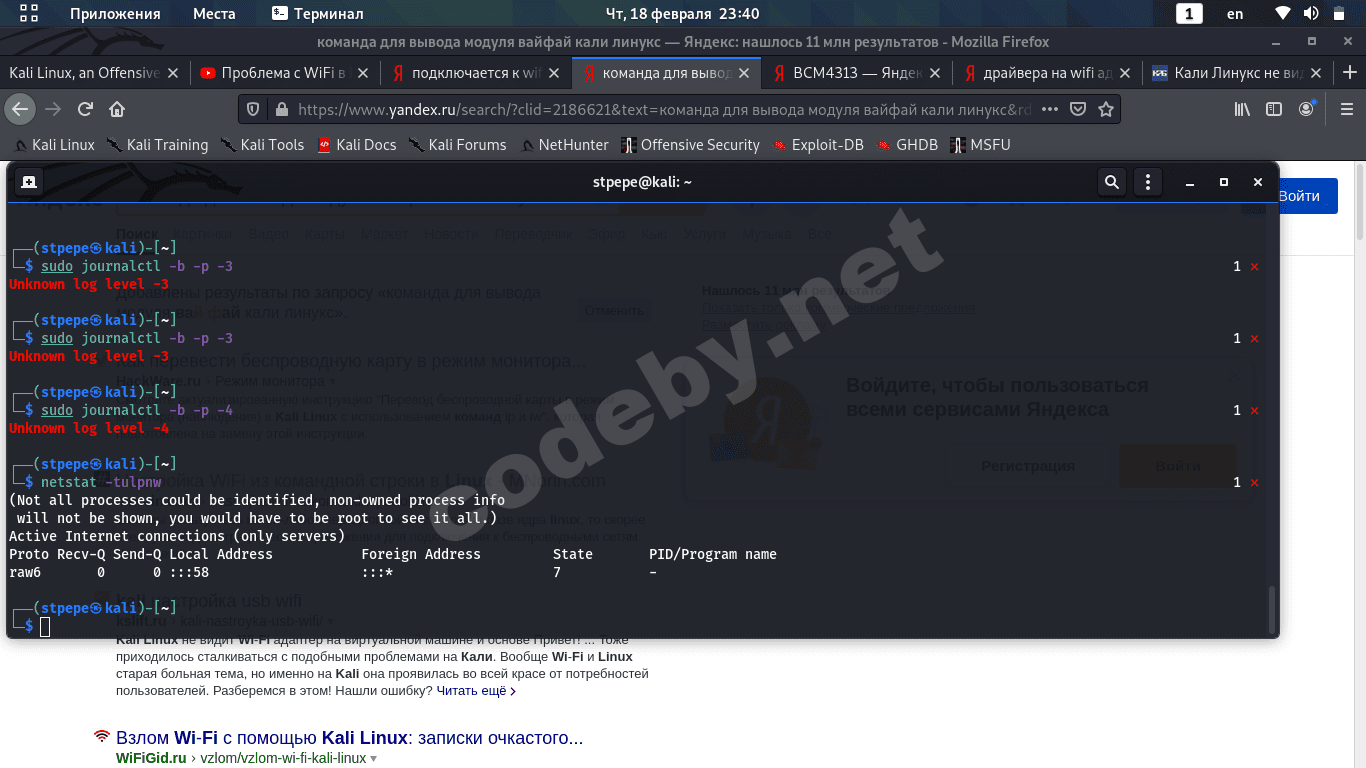Open the Kali Tools bookmark
1366x768 pixels.
click(x=263, y=145)
